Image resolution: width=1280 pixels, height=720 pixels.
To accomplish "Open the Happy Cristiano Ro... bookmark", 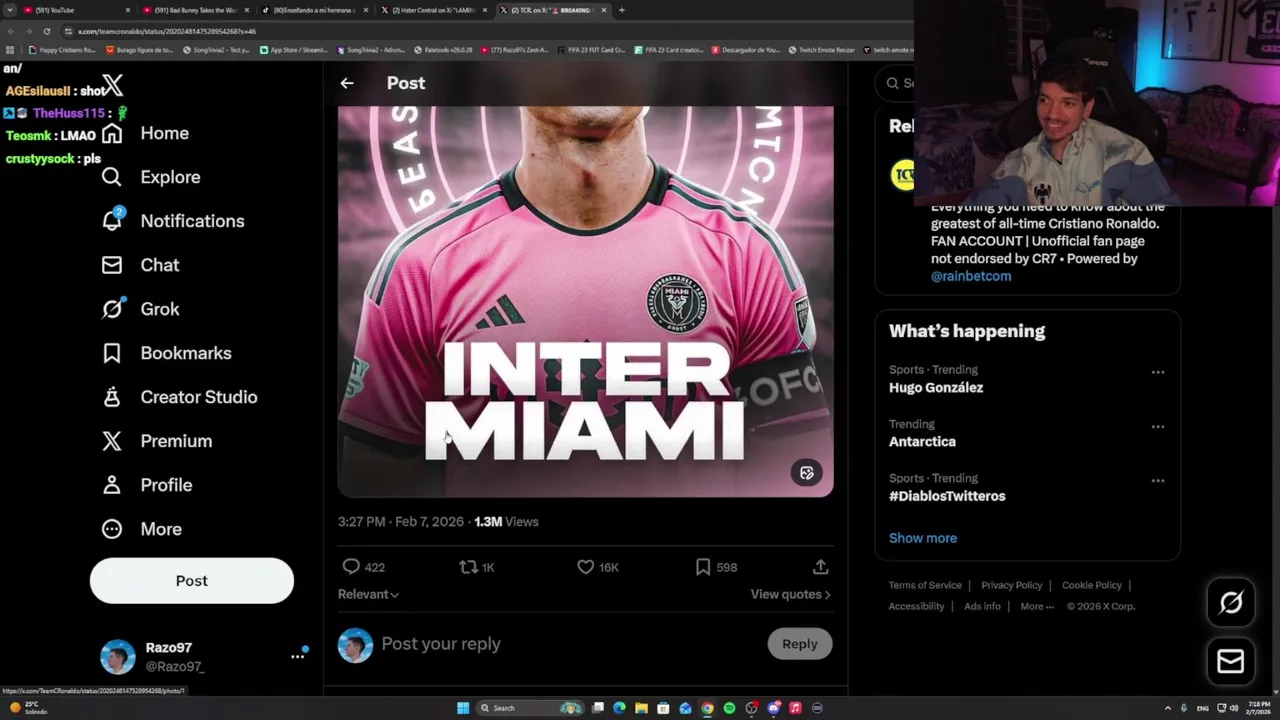I will pyautogui.click(x=62, y=50).
